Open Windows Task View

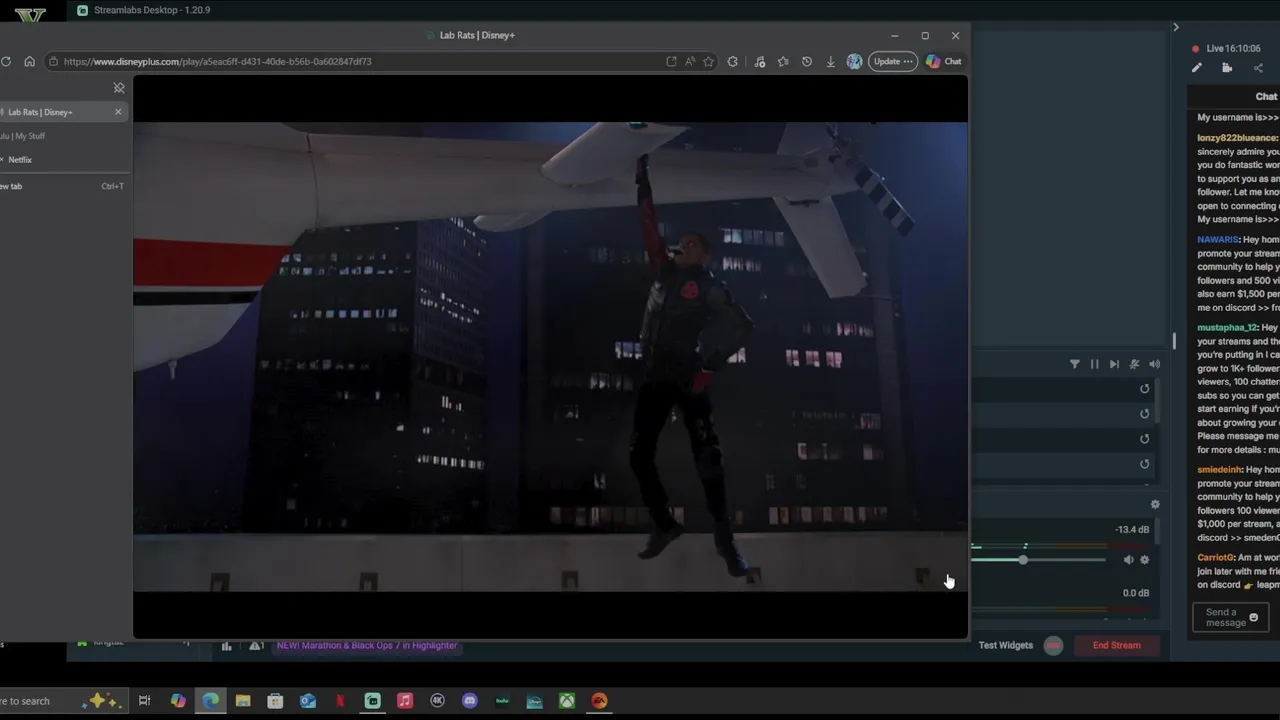[x=144, y=701]
